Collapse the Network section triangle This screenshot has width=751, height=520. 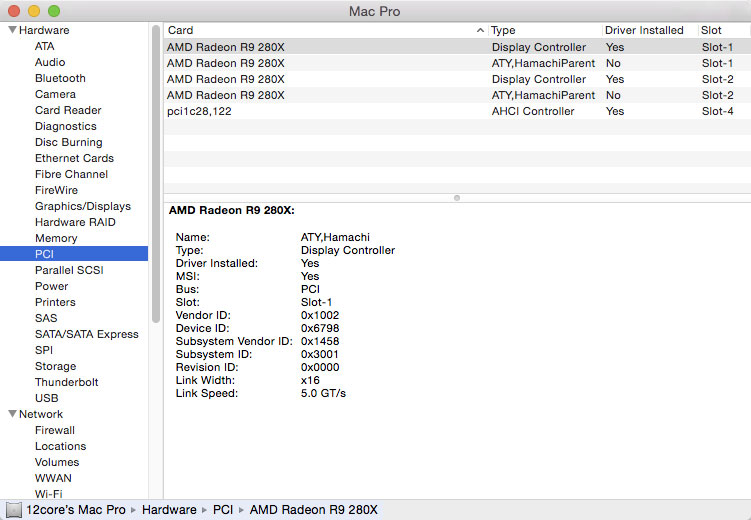tap(12, 414)
